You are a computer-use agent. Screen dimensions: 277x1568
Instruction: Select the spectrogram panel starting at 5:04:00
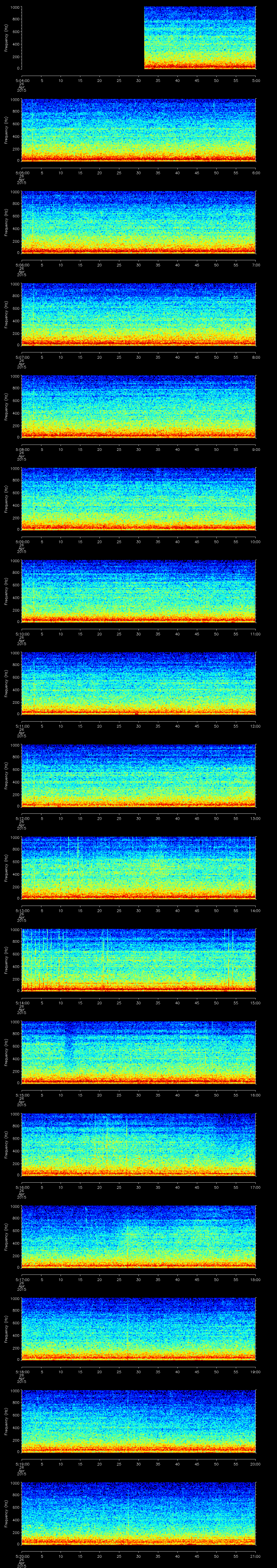click(138, 38)
